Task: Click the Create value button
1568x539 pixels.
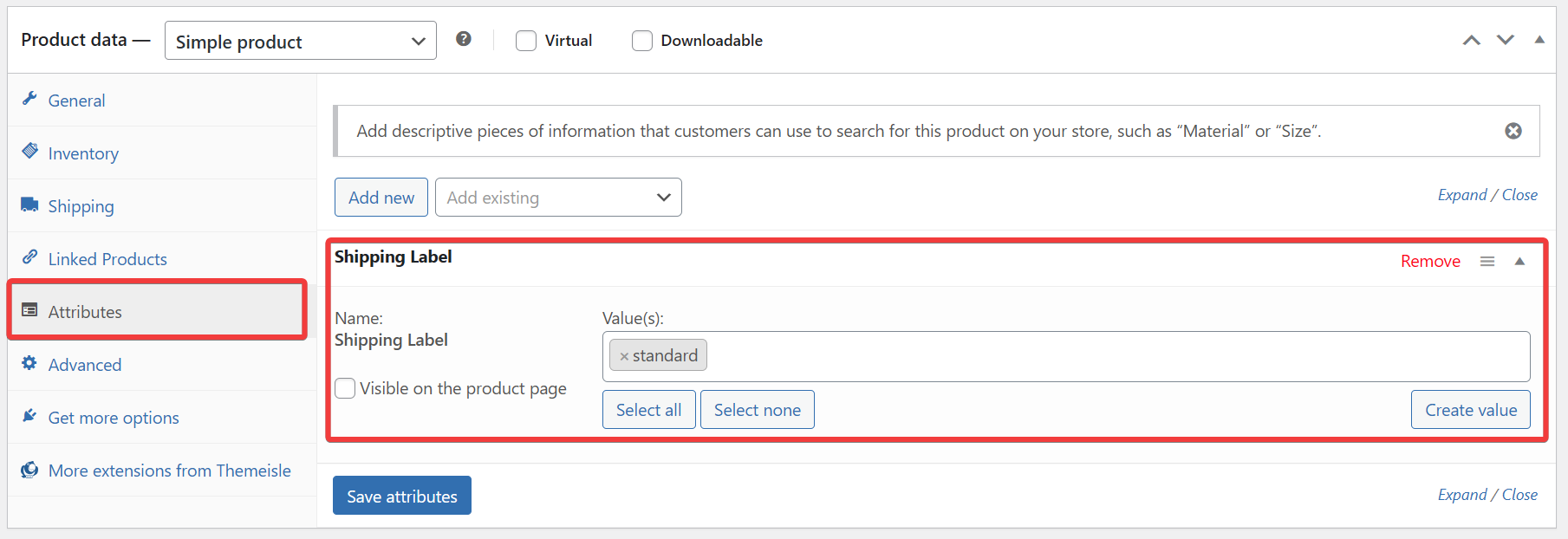Action: 1470,410
